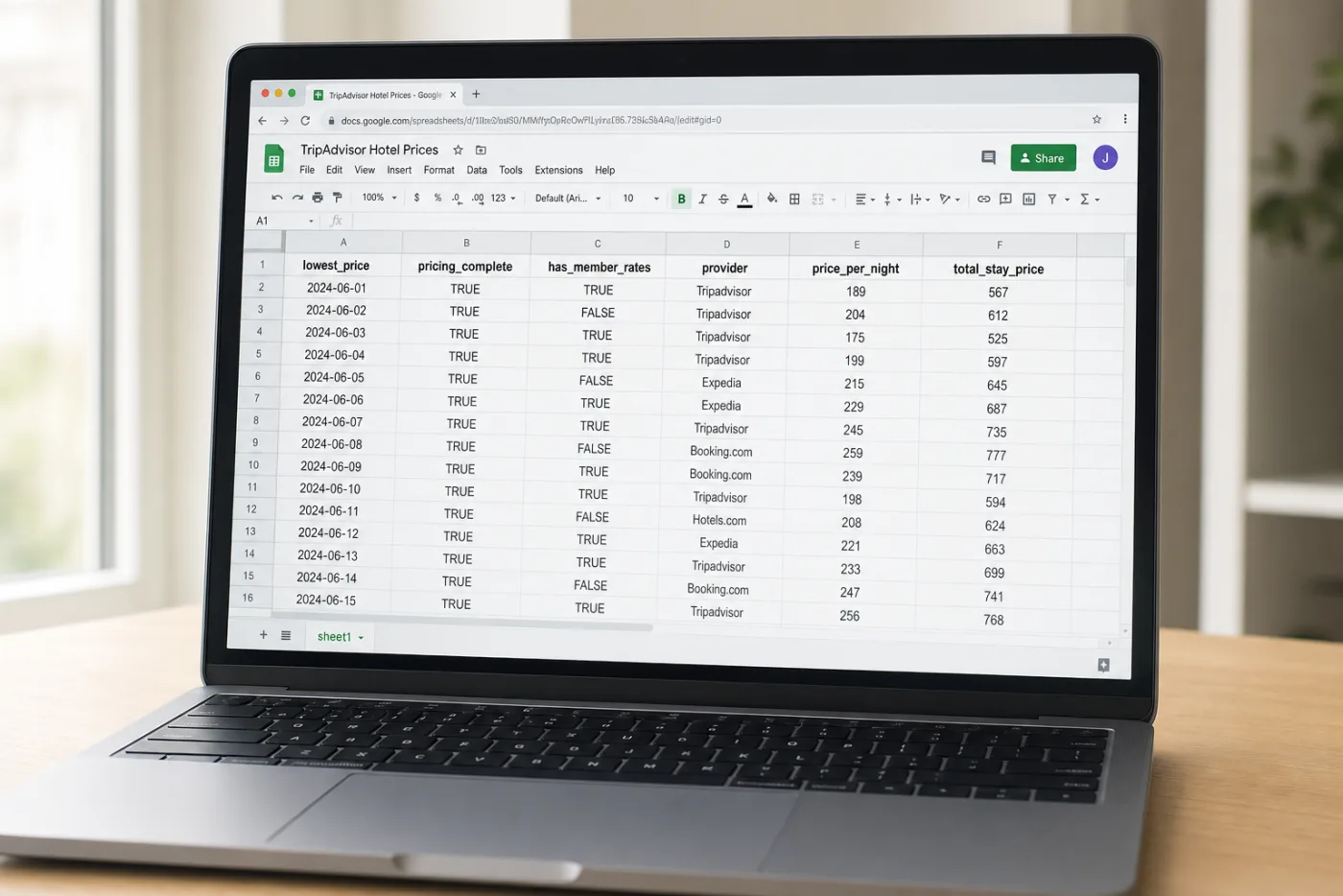This screenshot has width=1343, height=896.
Task: Decrease decimal places icon
Action: [457, 199]
